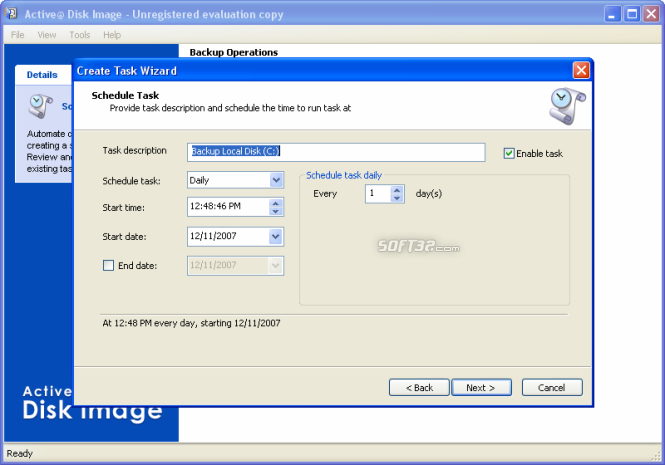
Task: Close the Create Task Wizard dialog
Action: (x=581, y=70)
